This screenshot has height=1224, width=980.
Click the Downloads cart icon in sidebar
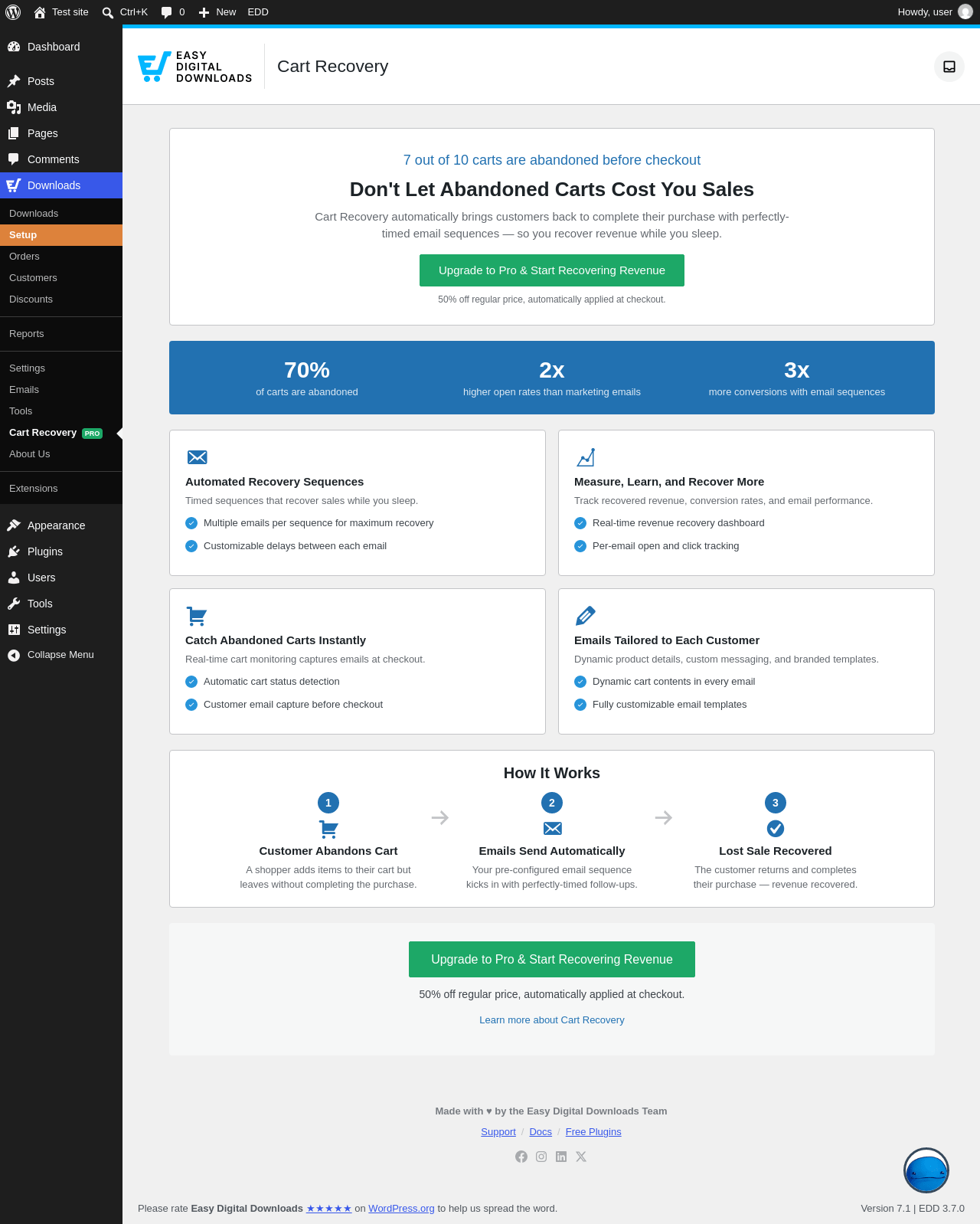[x=14, y=185]
